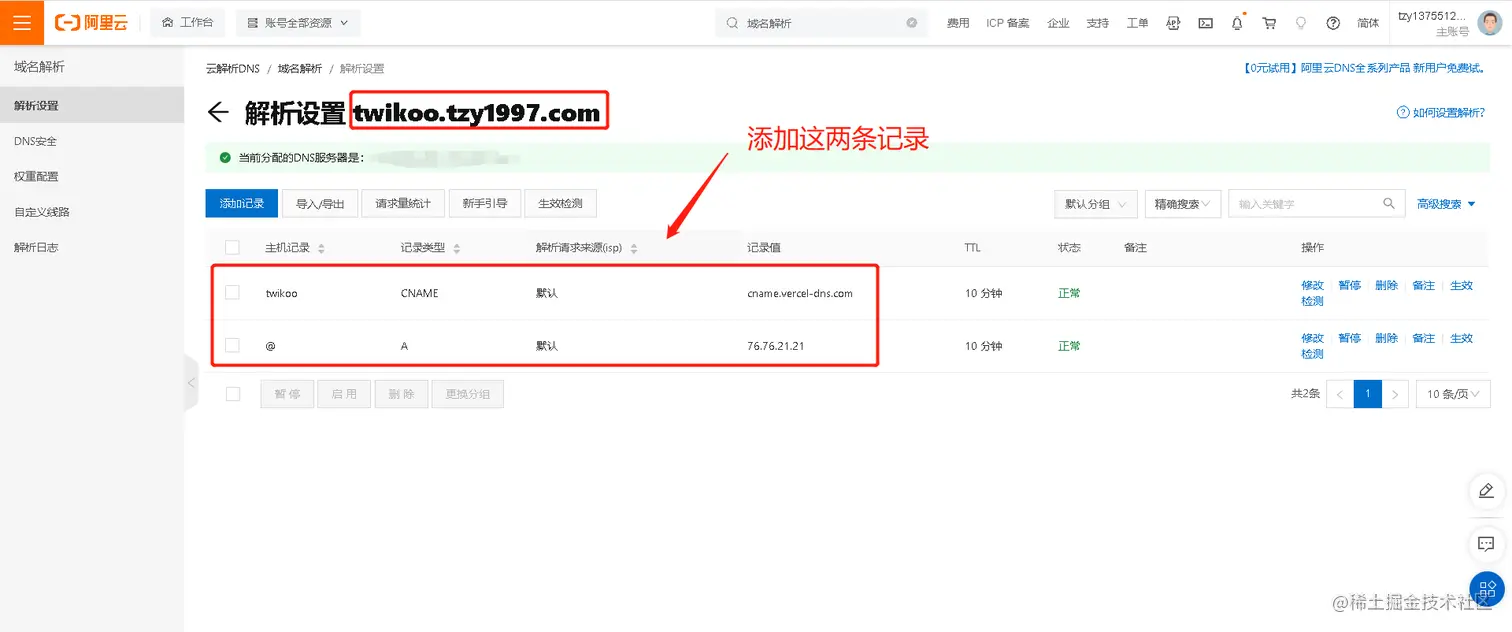Check the @ record checkbox

[x=232, y=345]
